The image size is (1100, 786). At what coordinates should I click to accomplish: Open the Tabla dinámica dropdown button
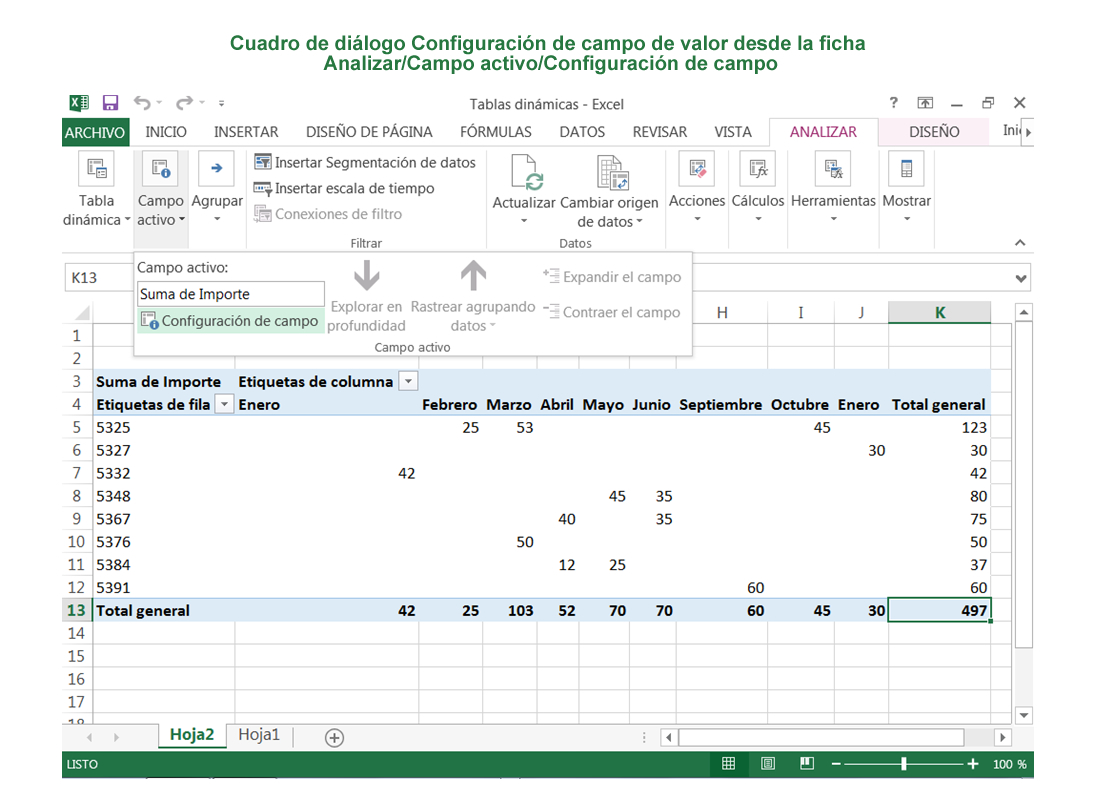pos(96,189)
